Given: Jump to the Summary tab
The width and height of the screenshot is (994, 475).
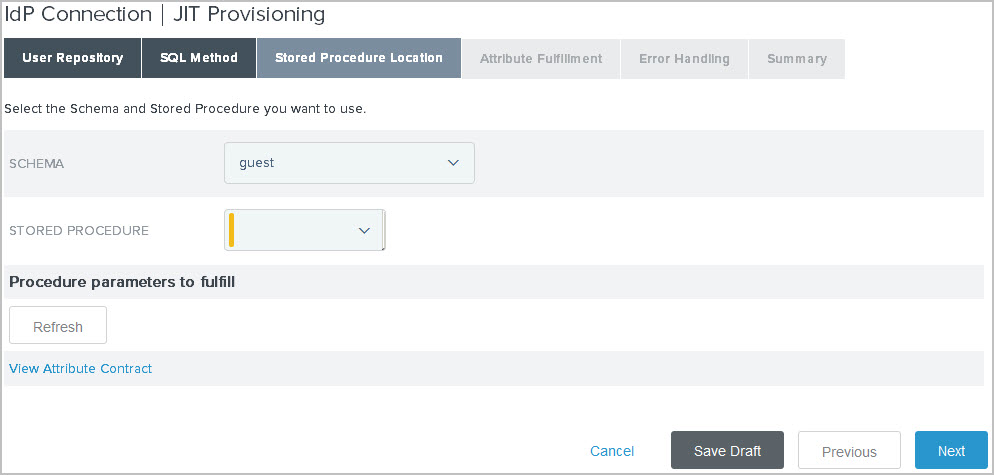Looking at the screenshot, I should 796,59.
